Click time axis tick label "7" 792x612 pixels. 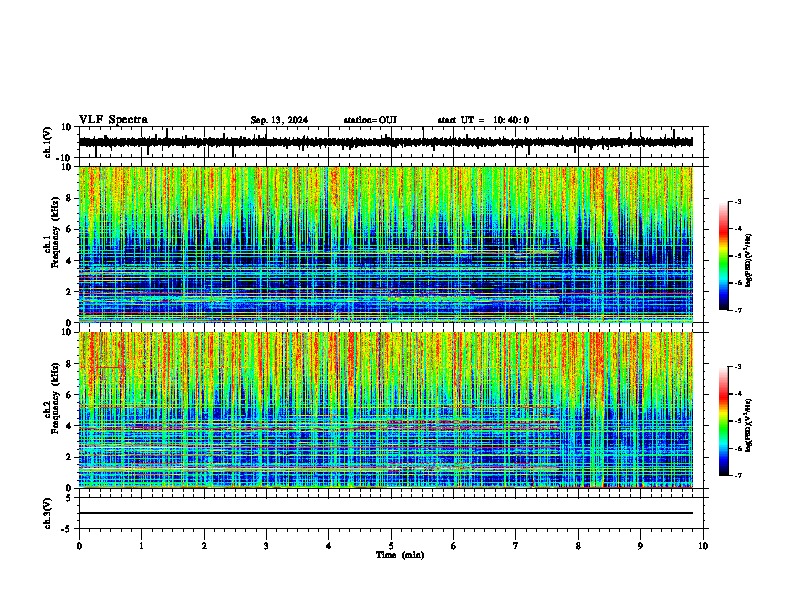tap(516, 546)
